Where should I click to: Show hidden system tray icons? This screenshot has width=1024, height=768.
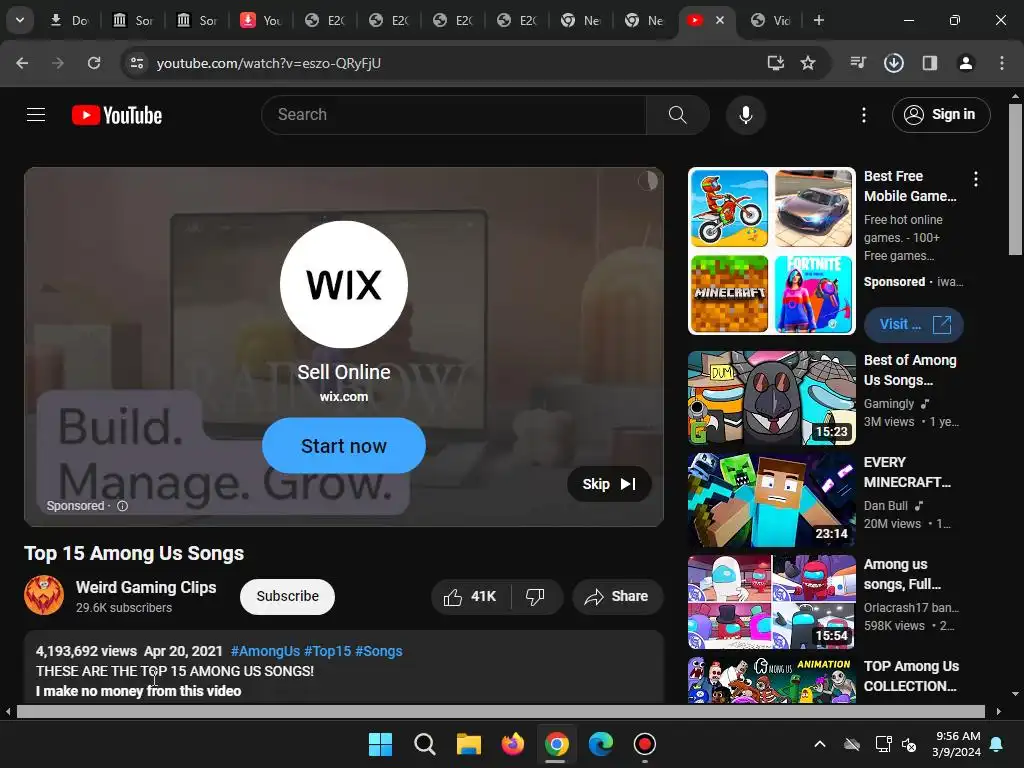(820, 744)
